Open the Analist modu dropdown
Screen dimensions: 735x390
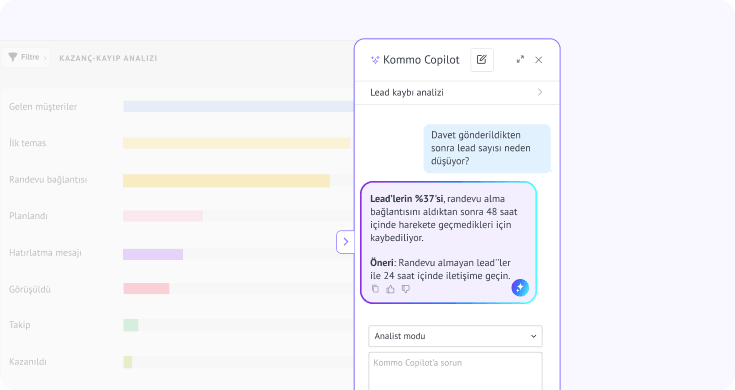[455, 336]
